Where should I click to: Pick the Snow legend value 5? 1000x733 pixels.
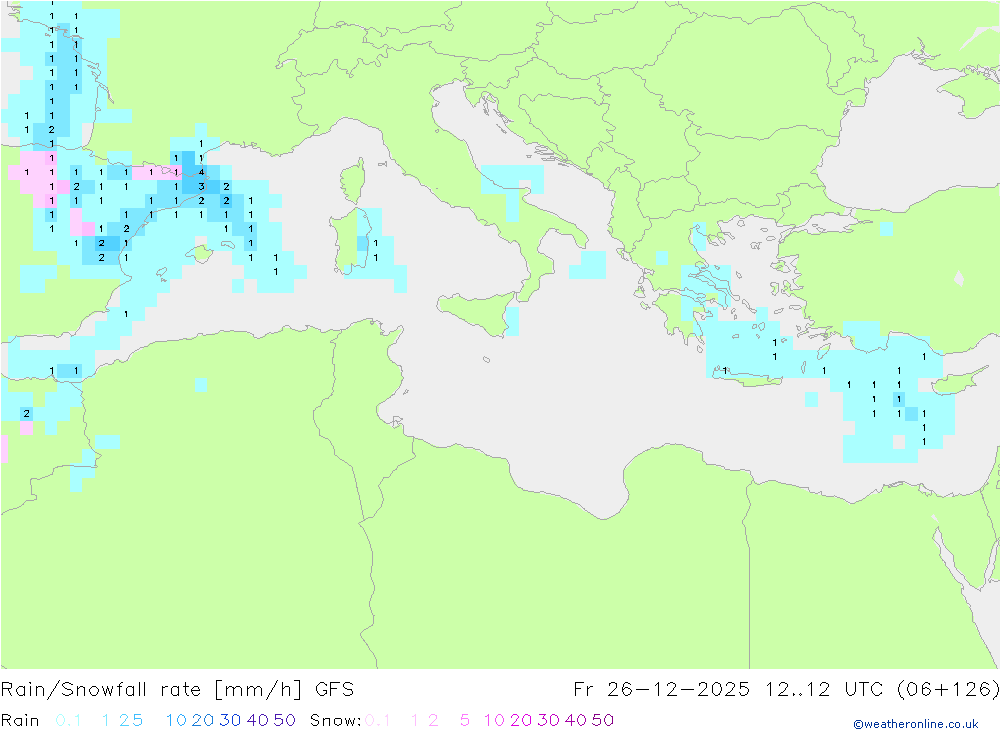tap(465, 720)
